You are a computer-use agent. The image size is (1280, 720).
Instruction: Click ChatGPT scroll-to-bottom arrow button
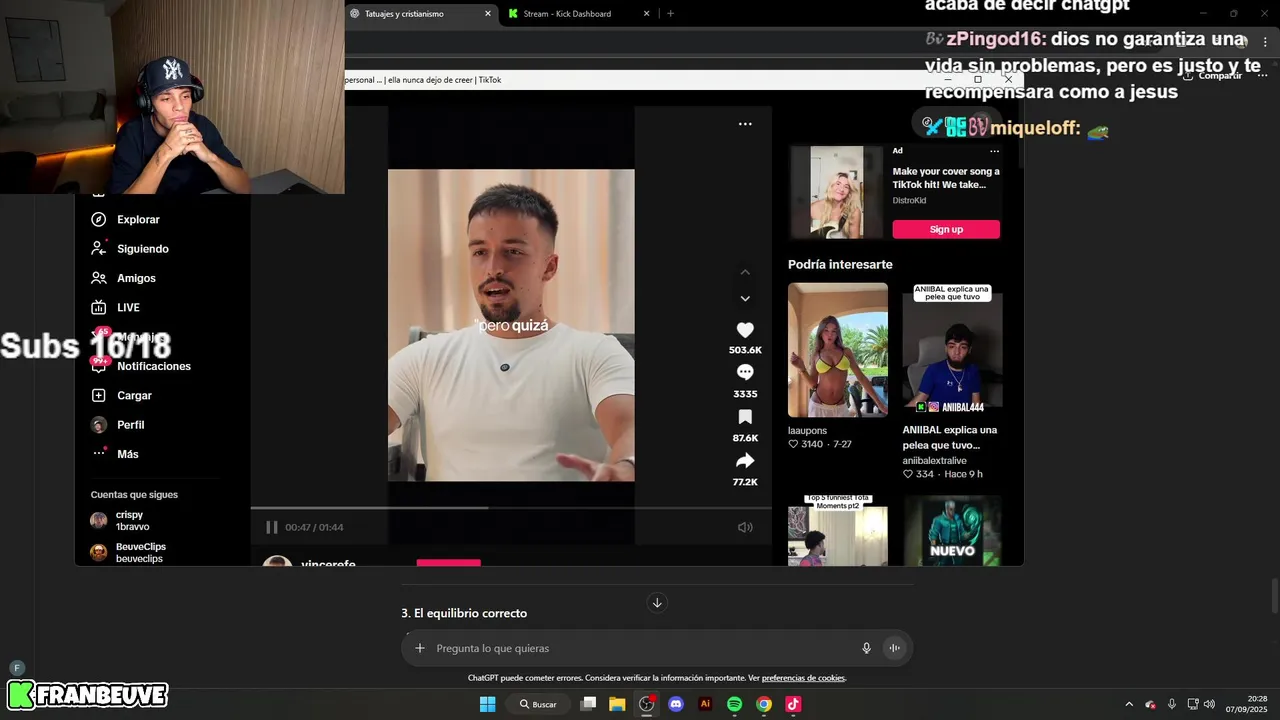[657, 602]
